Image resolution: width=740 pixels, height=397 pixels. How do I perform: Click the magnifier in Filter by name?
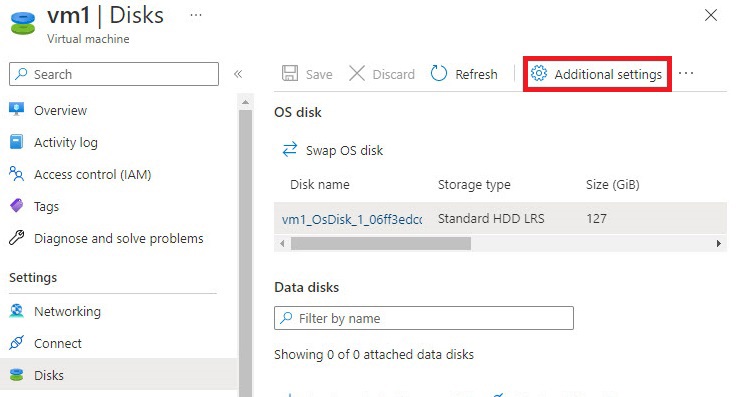(286, 318)
